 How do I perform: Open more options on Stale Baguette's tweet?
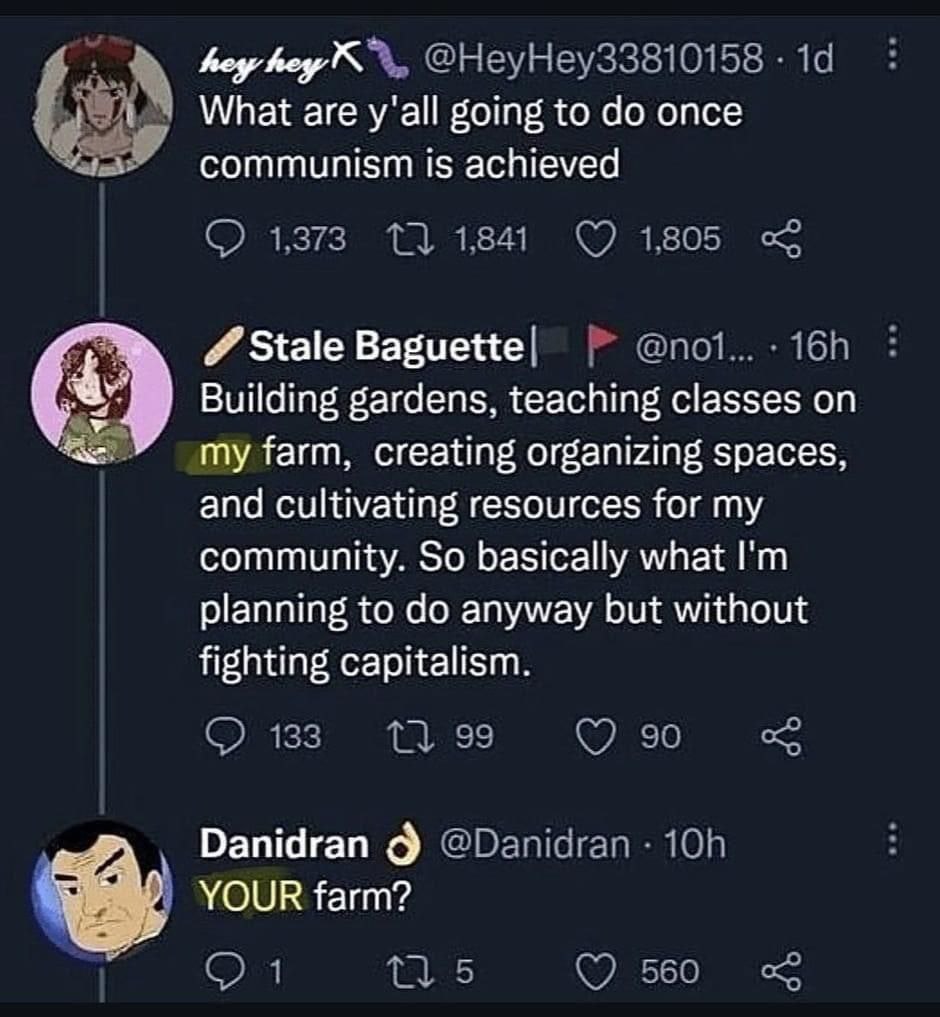pyautogui.click(x=895, y=346)
